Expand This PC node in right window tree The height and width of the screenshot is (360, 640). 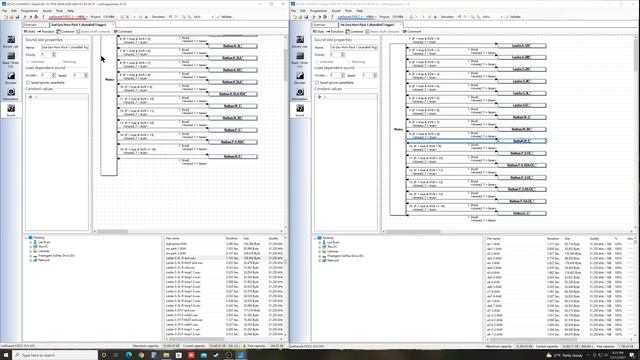tap(319, 247)
